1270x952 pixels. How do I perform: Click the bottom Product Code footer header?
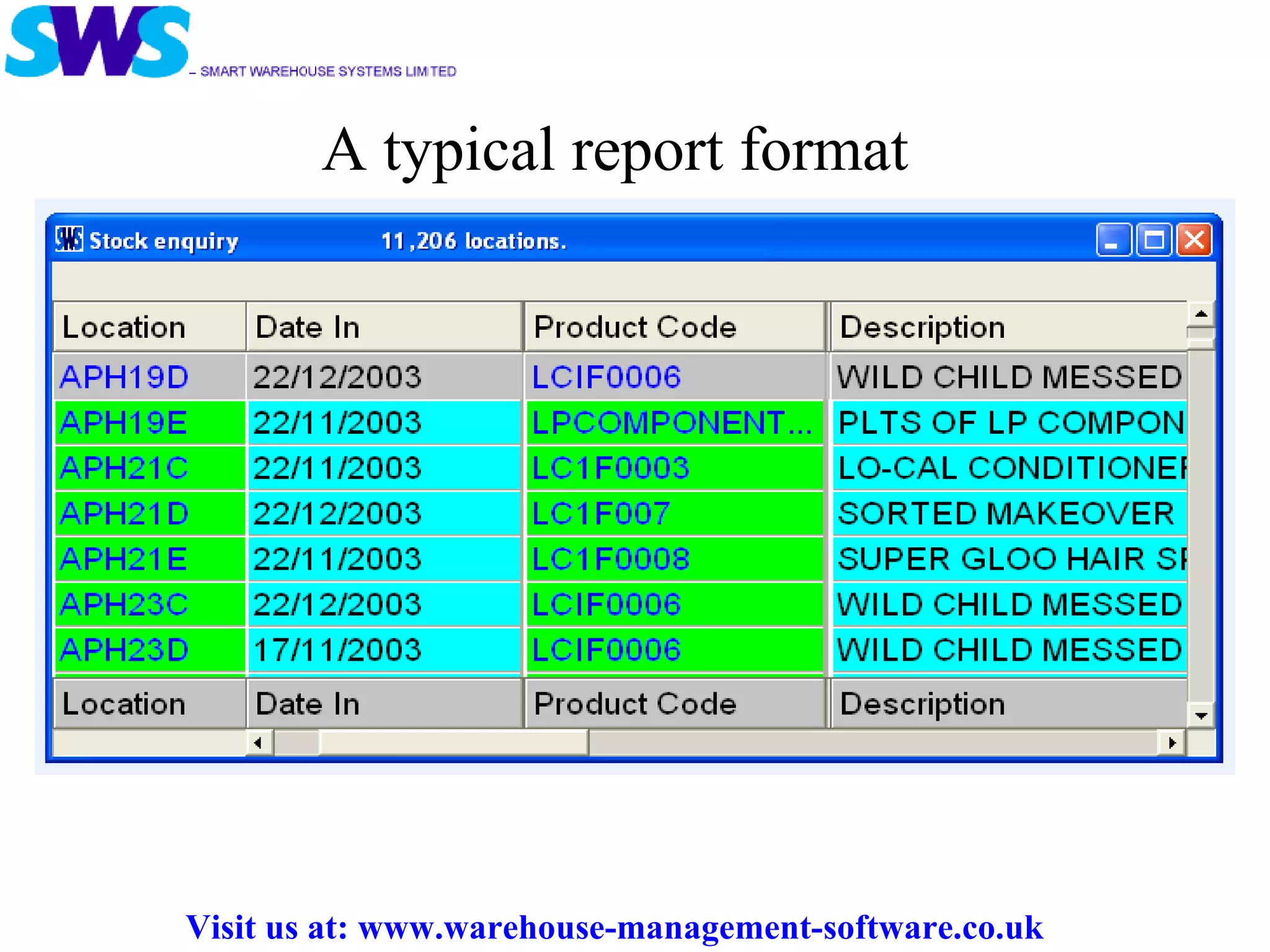674,703
